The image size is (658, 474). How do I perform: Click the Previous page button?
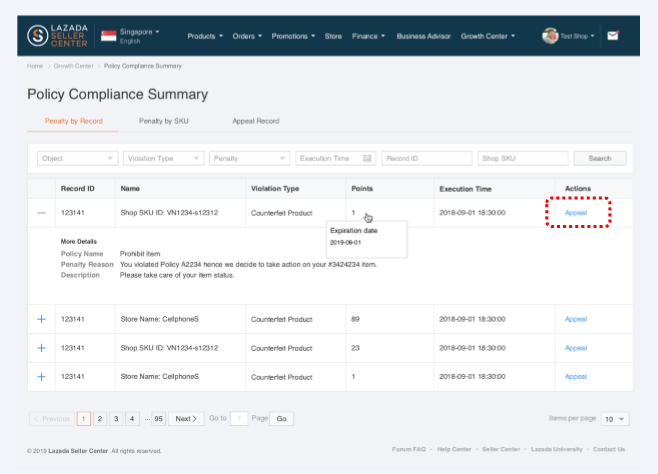pyautogui.click(x=52, y=419)
